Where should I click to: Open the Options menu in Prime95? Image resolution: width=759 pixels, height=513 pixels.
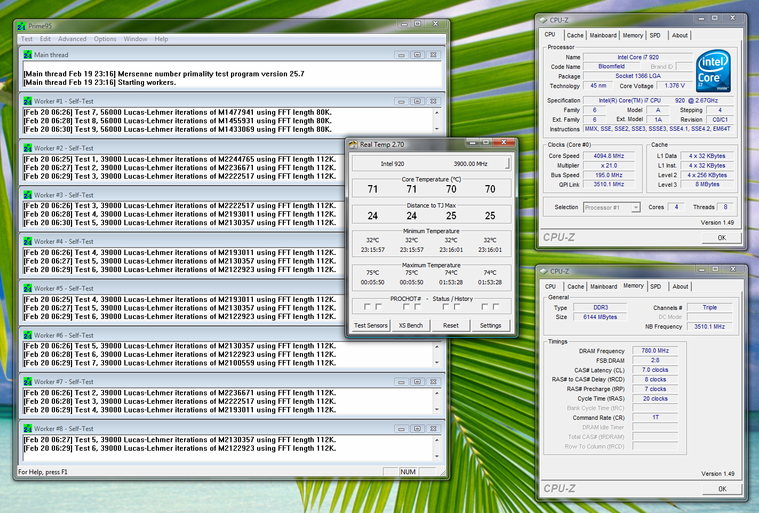coord(105,39)
